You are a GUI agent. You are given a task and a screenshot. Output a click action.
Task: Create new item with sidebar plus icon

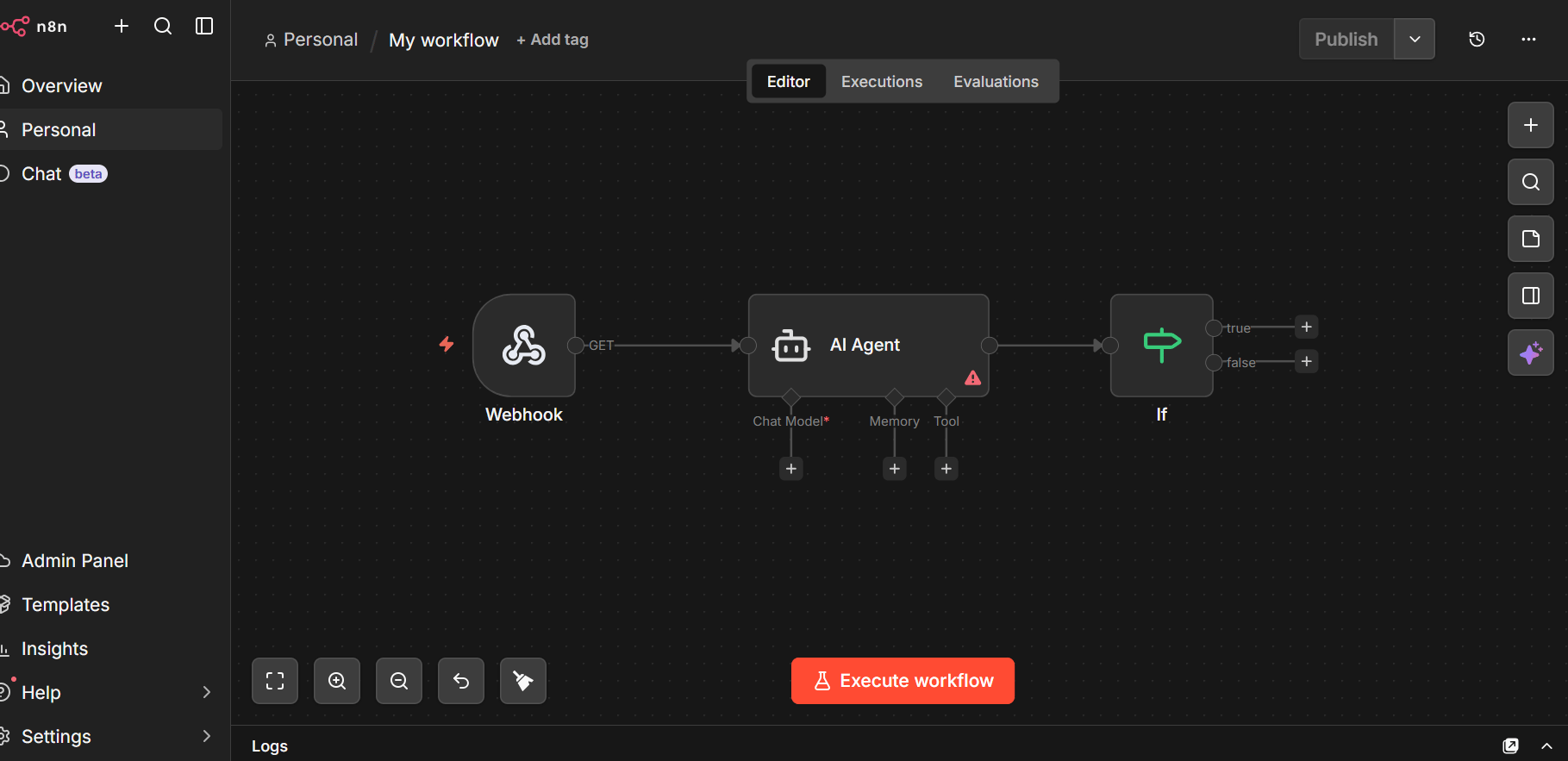[122, 26]
